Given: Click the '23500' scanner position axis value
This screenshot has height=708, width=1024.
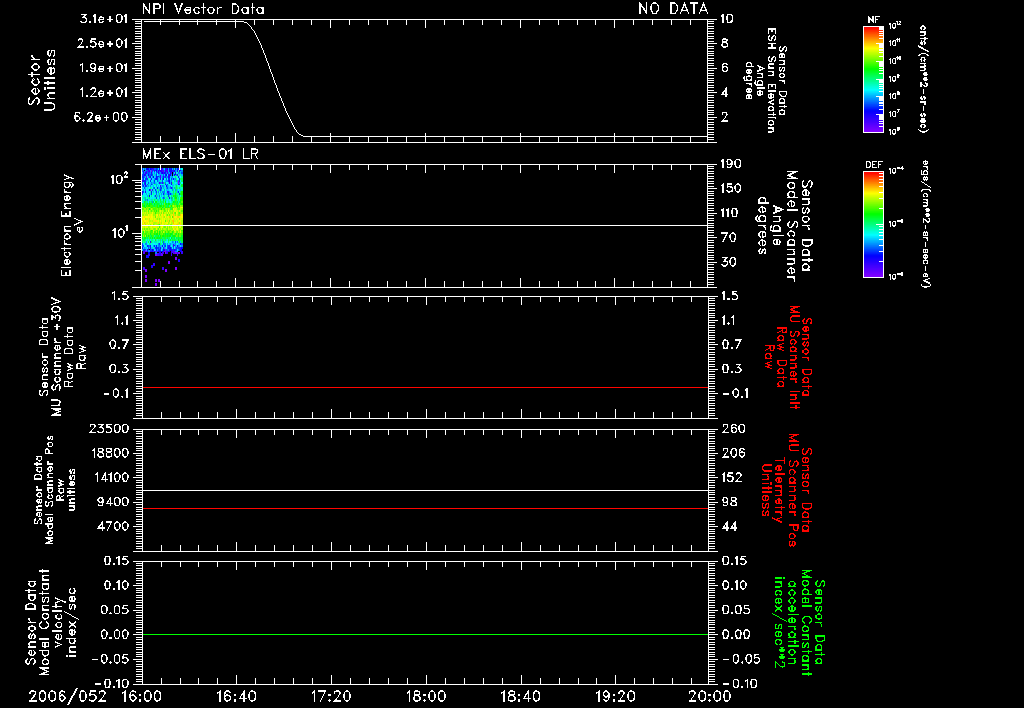Looking at the screenshot, I should [x=109, y=429].
